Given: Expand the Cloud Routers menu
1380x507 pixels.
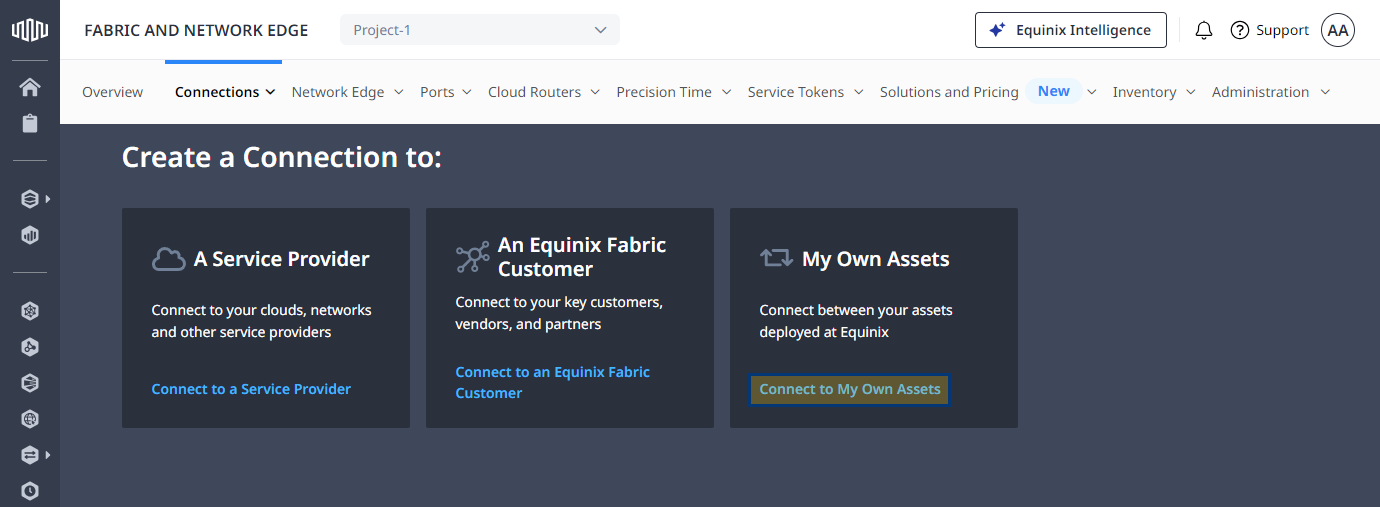Looking at the screenshot, I should tap(543, 92).
